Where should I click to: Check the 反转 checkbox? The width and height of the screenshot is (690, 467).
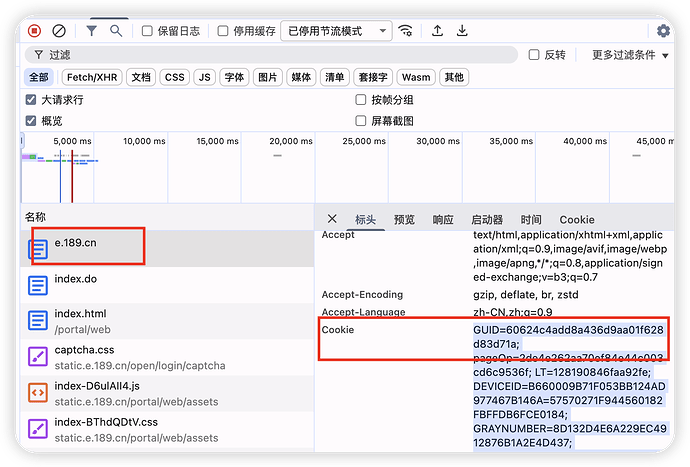click(534, 55)
